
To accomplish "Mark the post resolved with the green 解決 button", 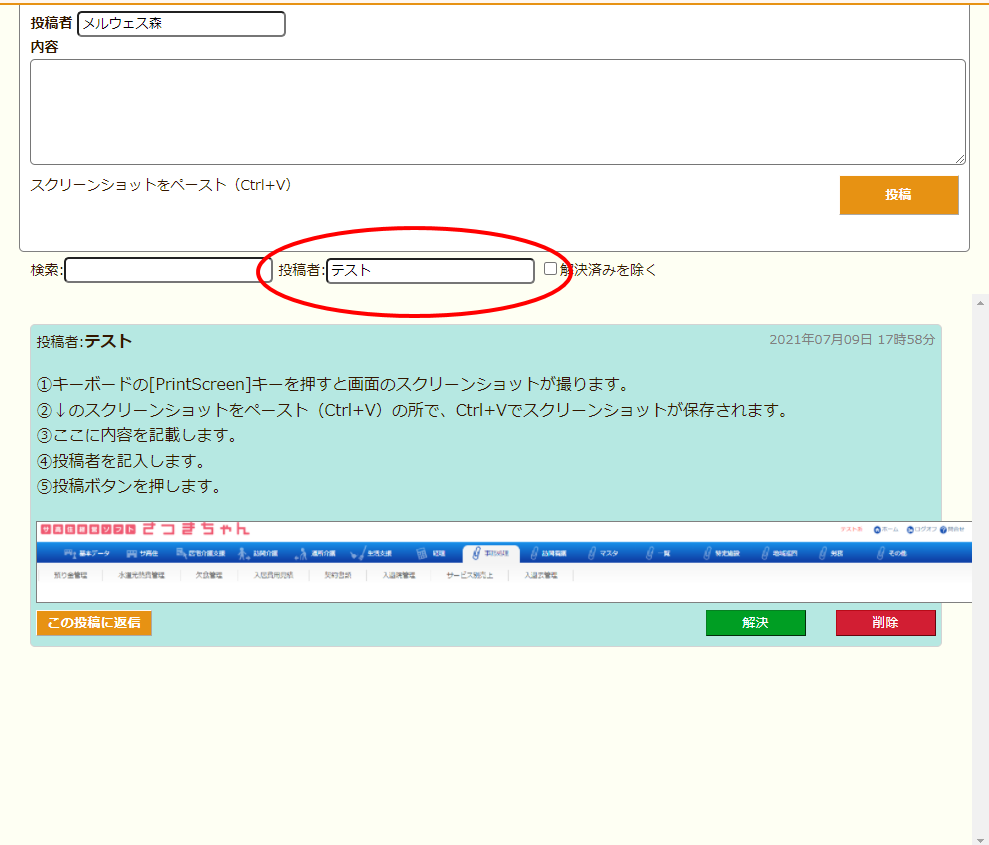I will (x=755, y=623).
